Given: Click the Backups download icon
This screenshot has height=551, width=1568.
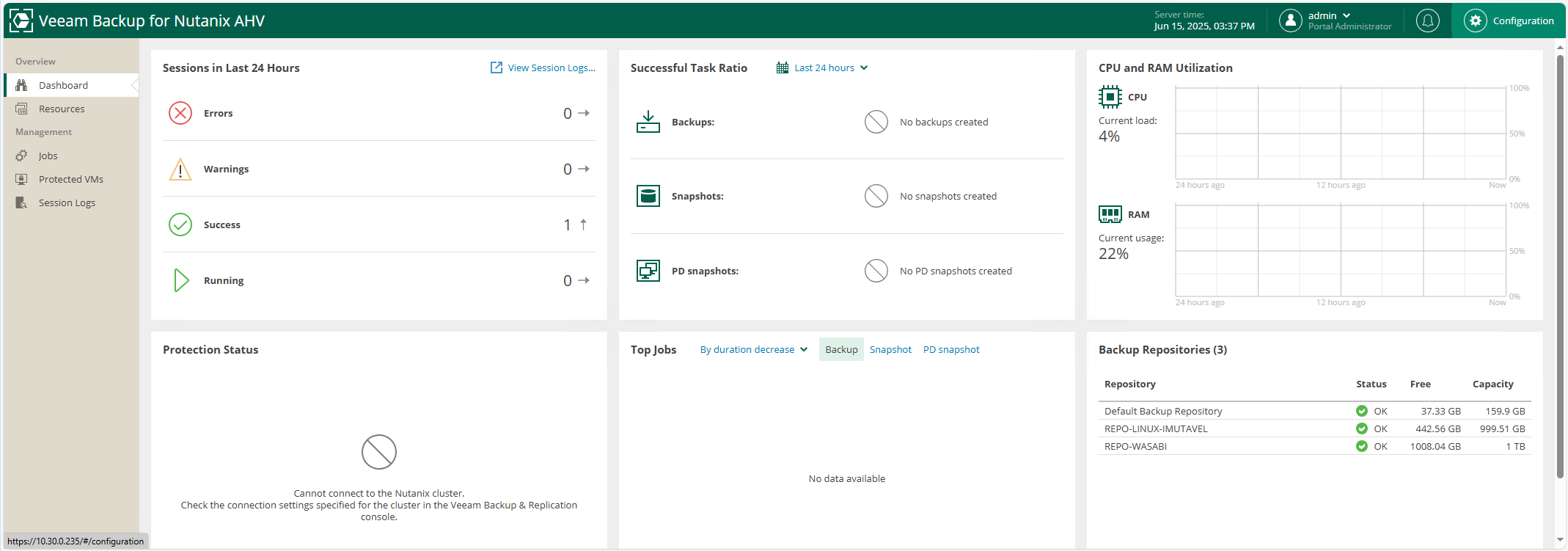Looking at the screenshot, I should [648, 122].
